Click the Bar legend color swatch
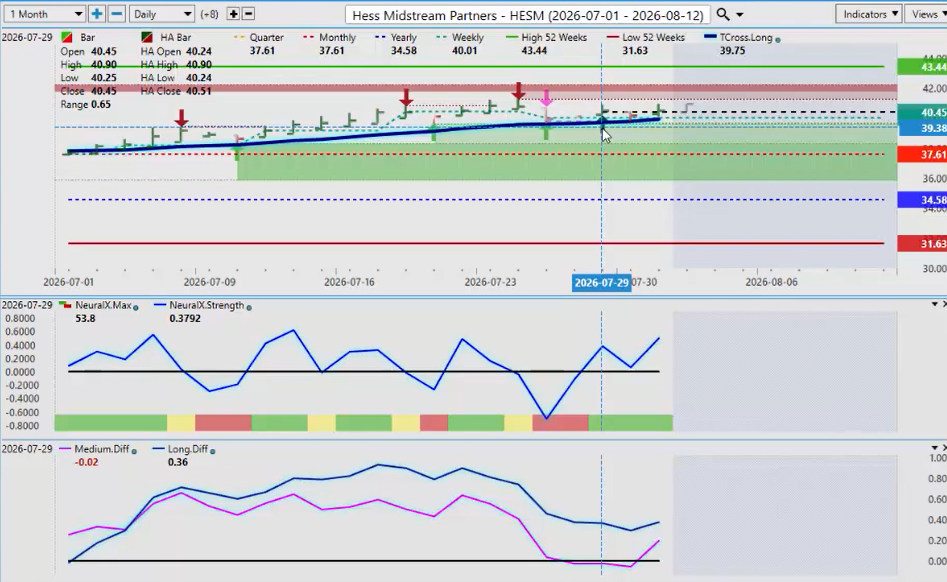This screenshot has height=582, width=947. point(66,37)
